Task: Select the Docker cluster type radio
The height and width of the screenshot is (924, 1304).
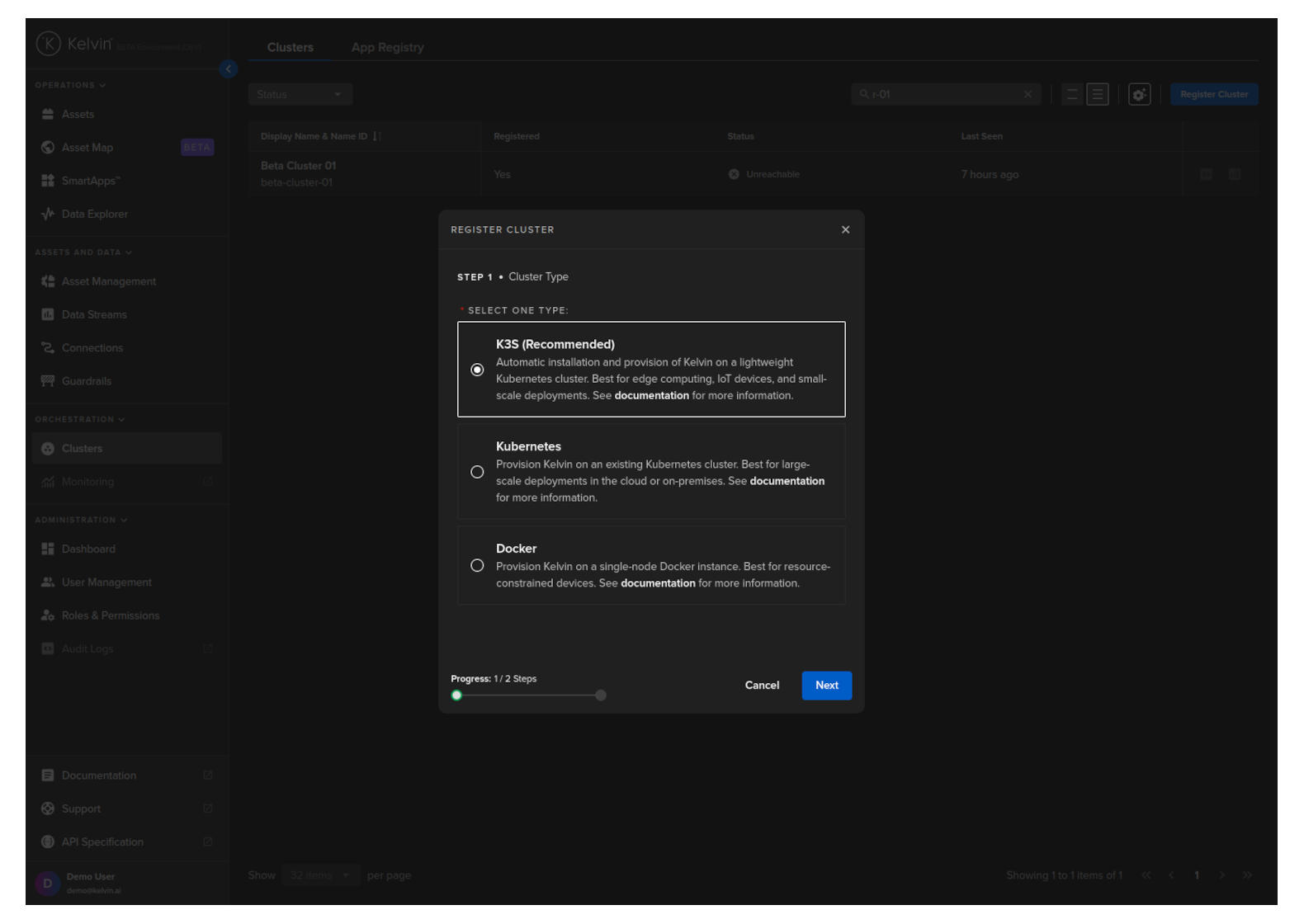Action: [x=477, y=566]
